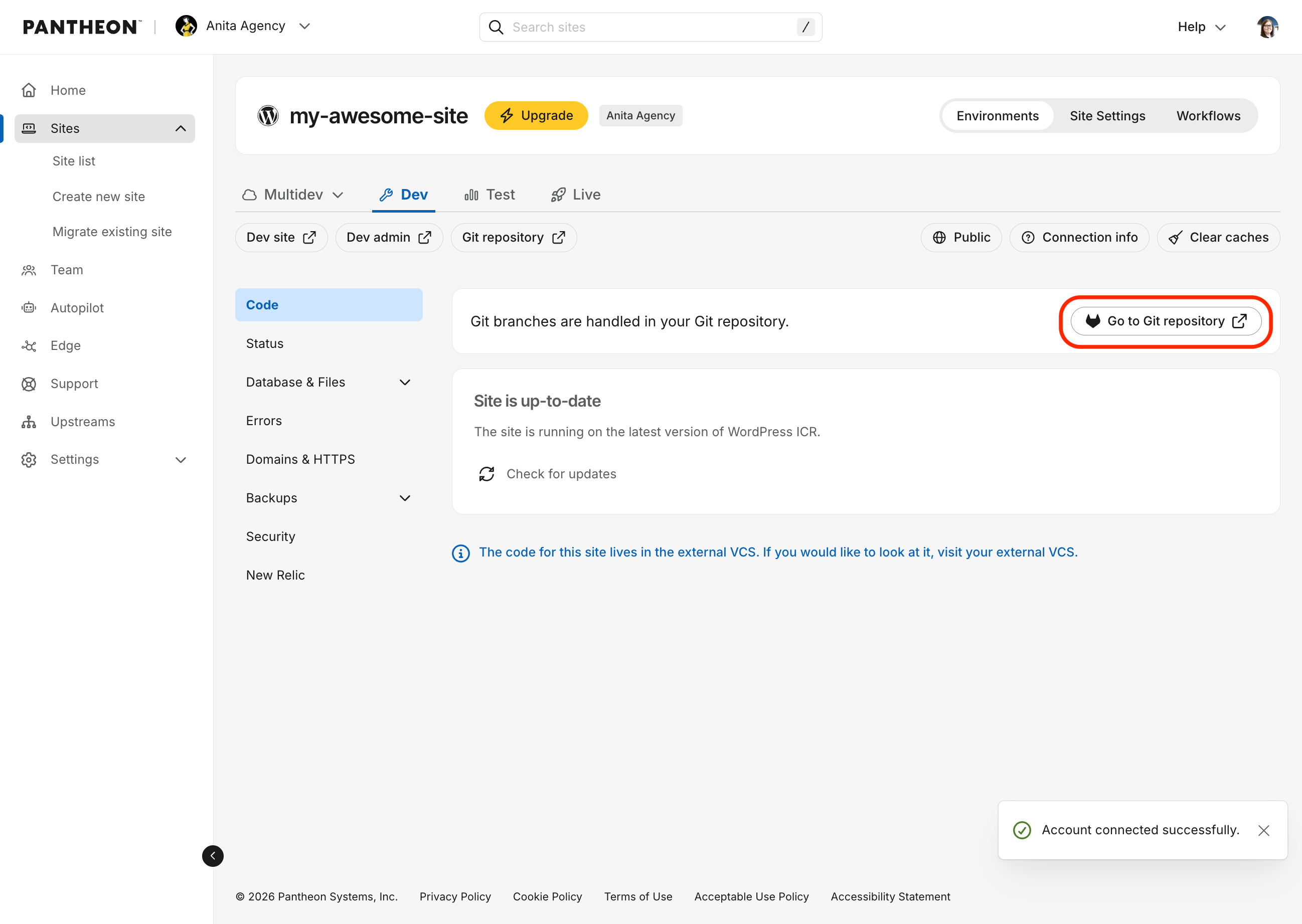Open the user profile avatar menu
Screen dimensions: 1302x924
[1267, 27]
